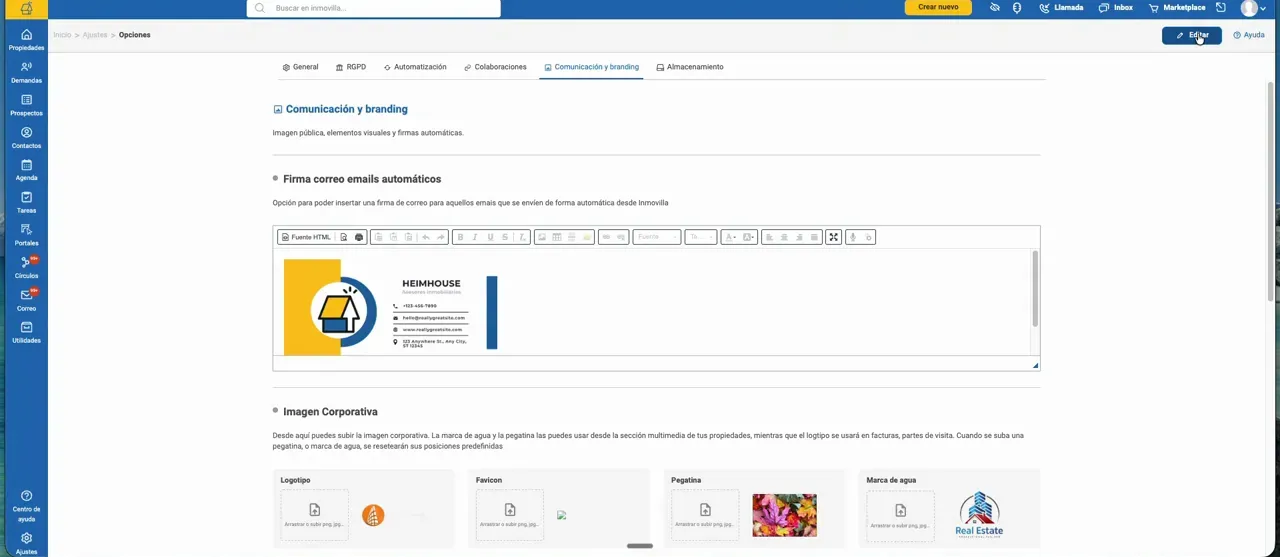Image resolution: width=1280 pixels, height=557 pixels.
Task: Click the Logotipo upload drop area
Action: [x=314, y=515]
